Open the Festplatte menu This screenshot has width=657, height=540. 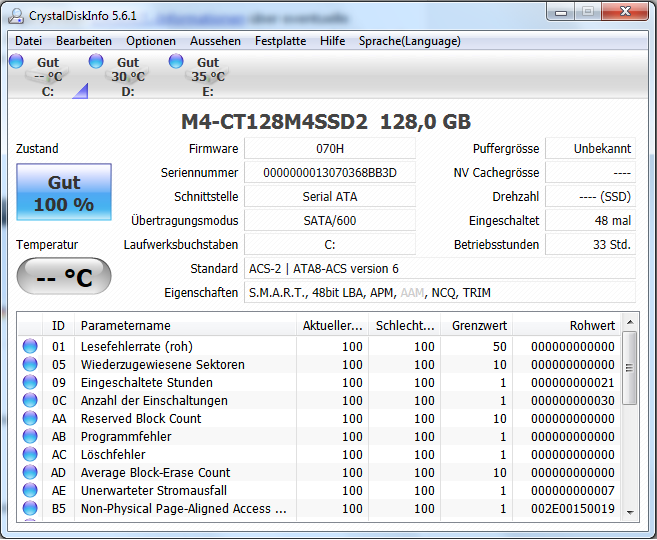point(280,41)
